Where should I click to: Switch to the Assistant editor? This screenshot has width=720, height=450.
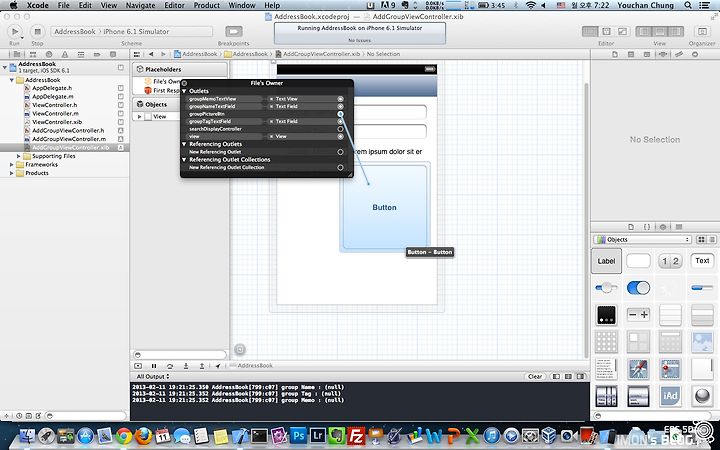point(606,31)
